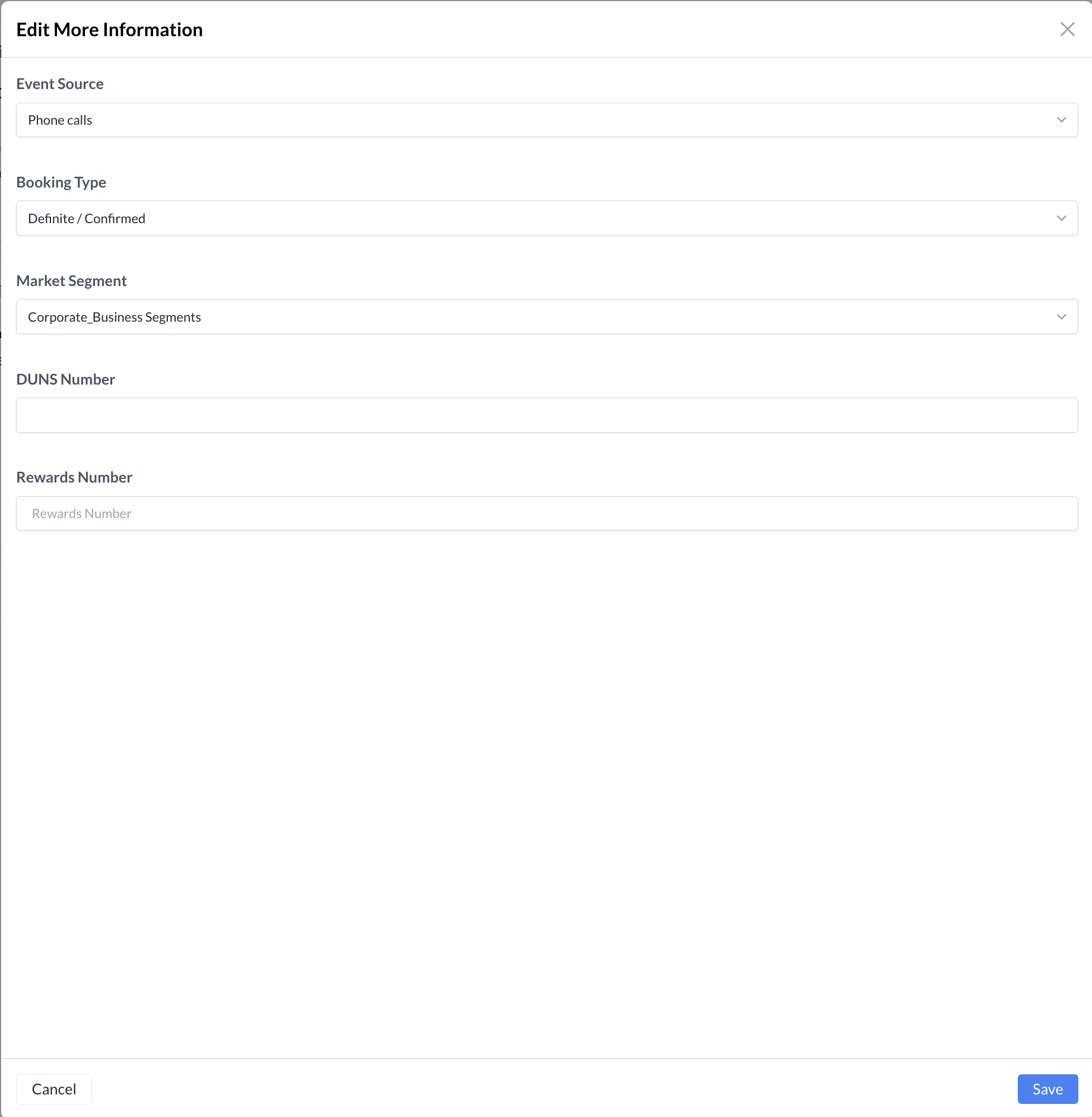Click the Rewards Number field label
The image size is (1092, 1117).
point(74,477)
